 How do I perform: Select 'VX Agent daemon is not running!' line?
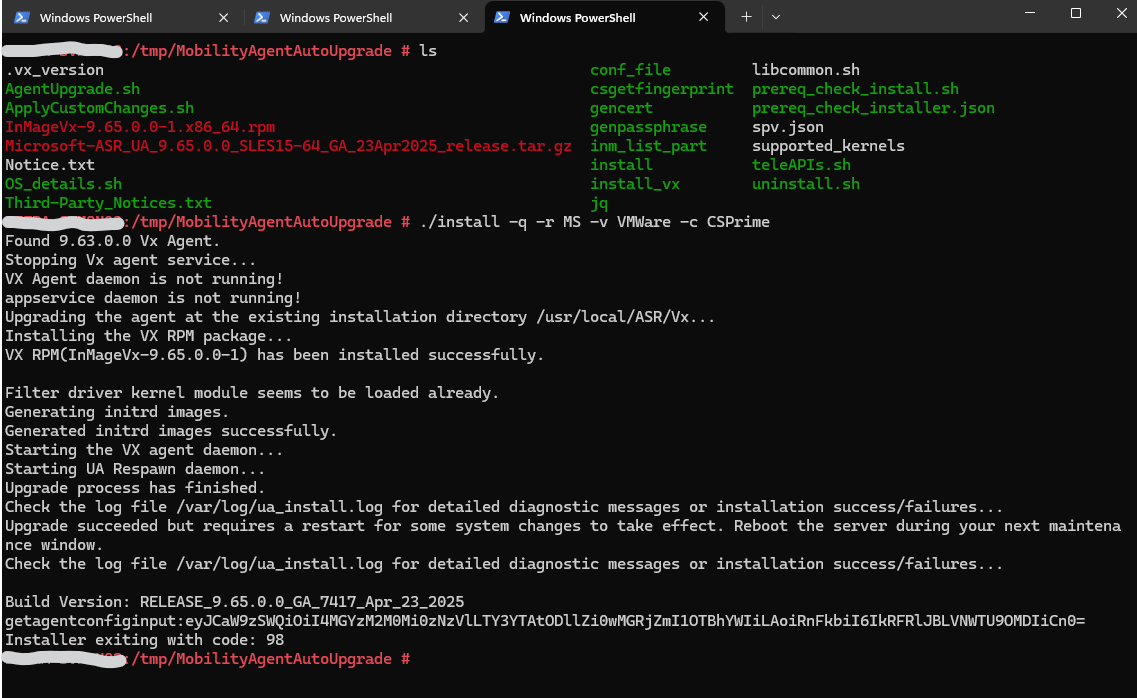144,278
